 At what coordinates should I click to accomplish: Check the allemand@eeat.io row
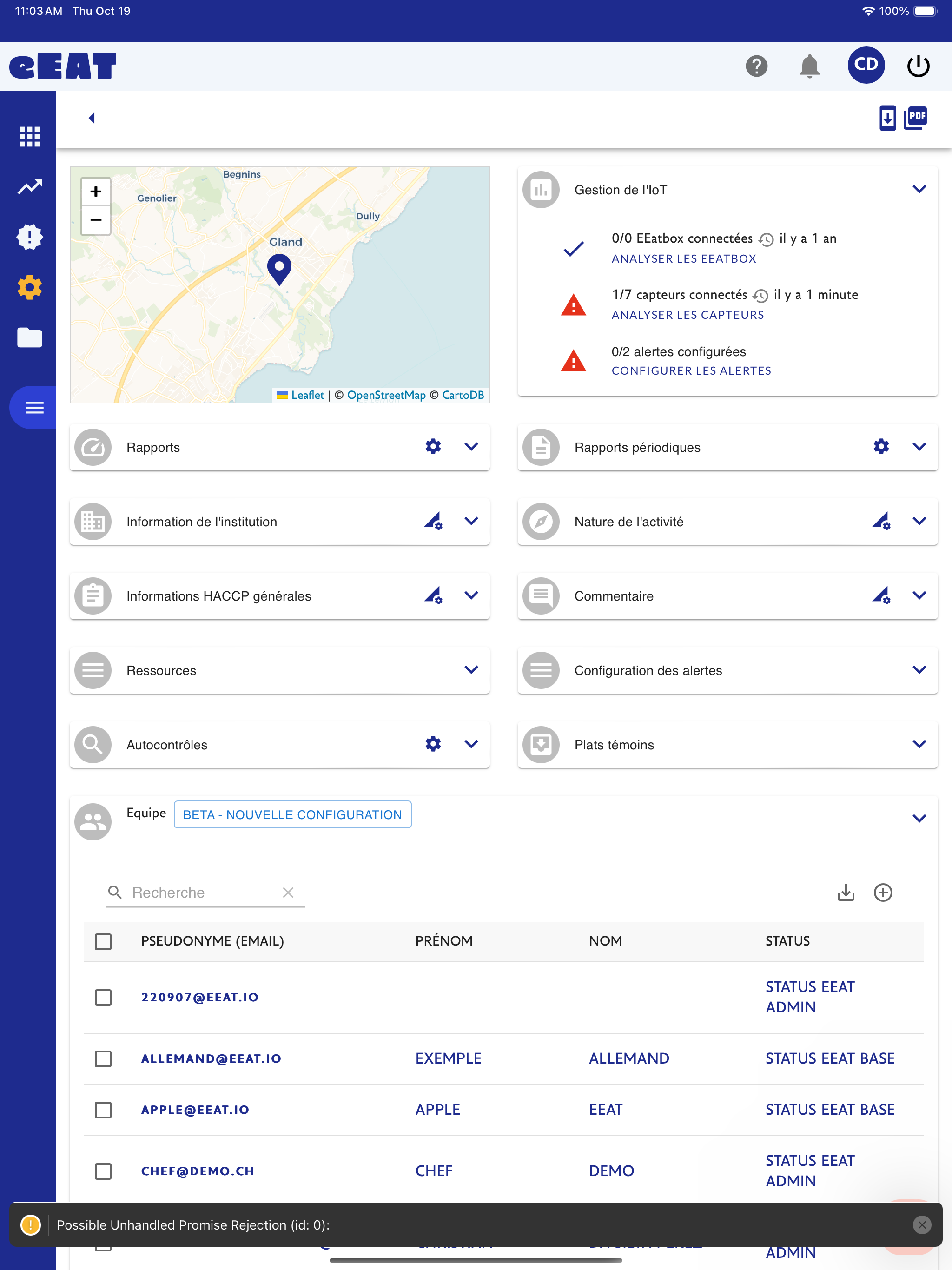click(x=103, y=1058)
